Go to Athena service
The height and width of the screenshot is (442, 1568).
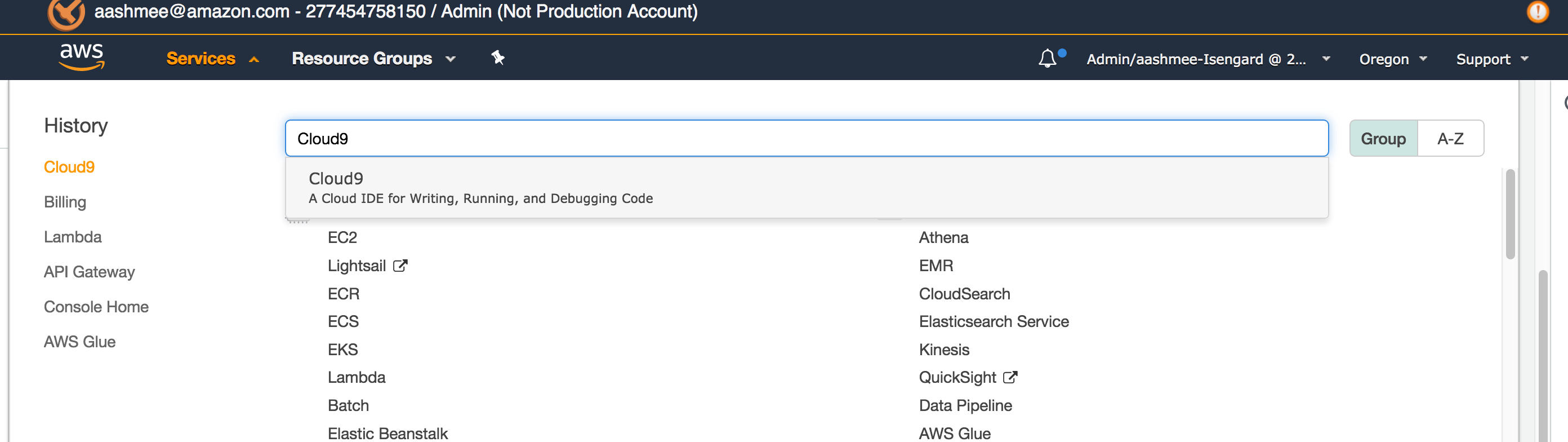(x=943, y=238)
